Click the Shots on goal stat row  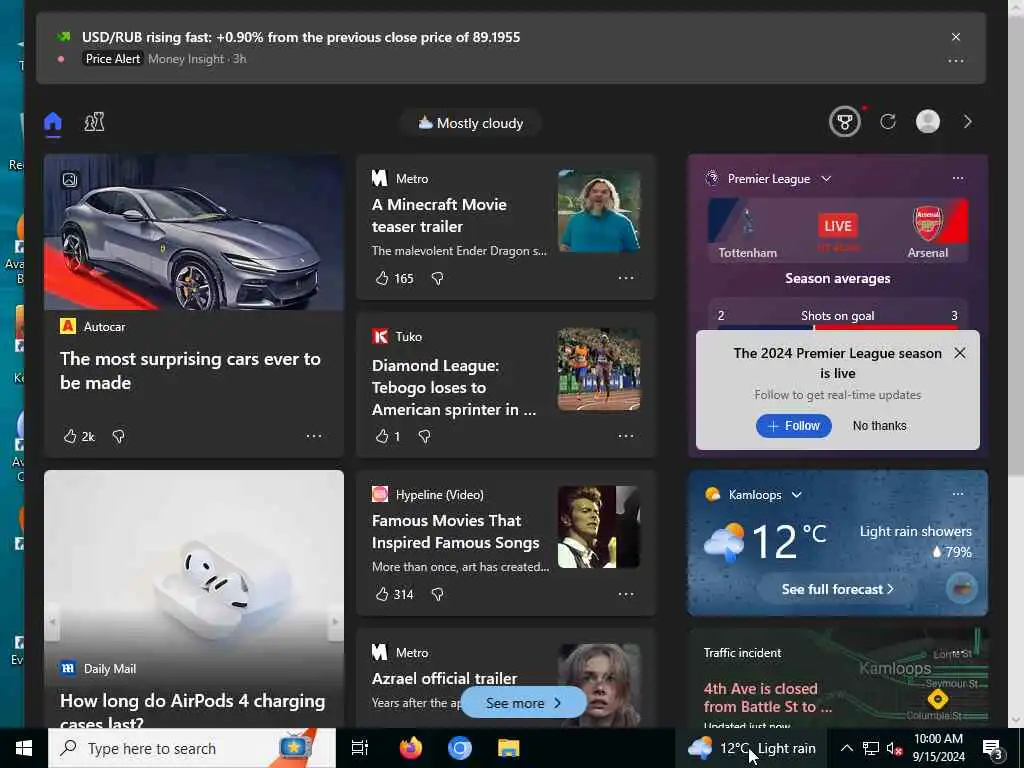click(837, 317)
